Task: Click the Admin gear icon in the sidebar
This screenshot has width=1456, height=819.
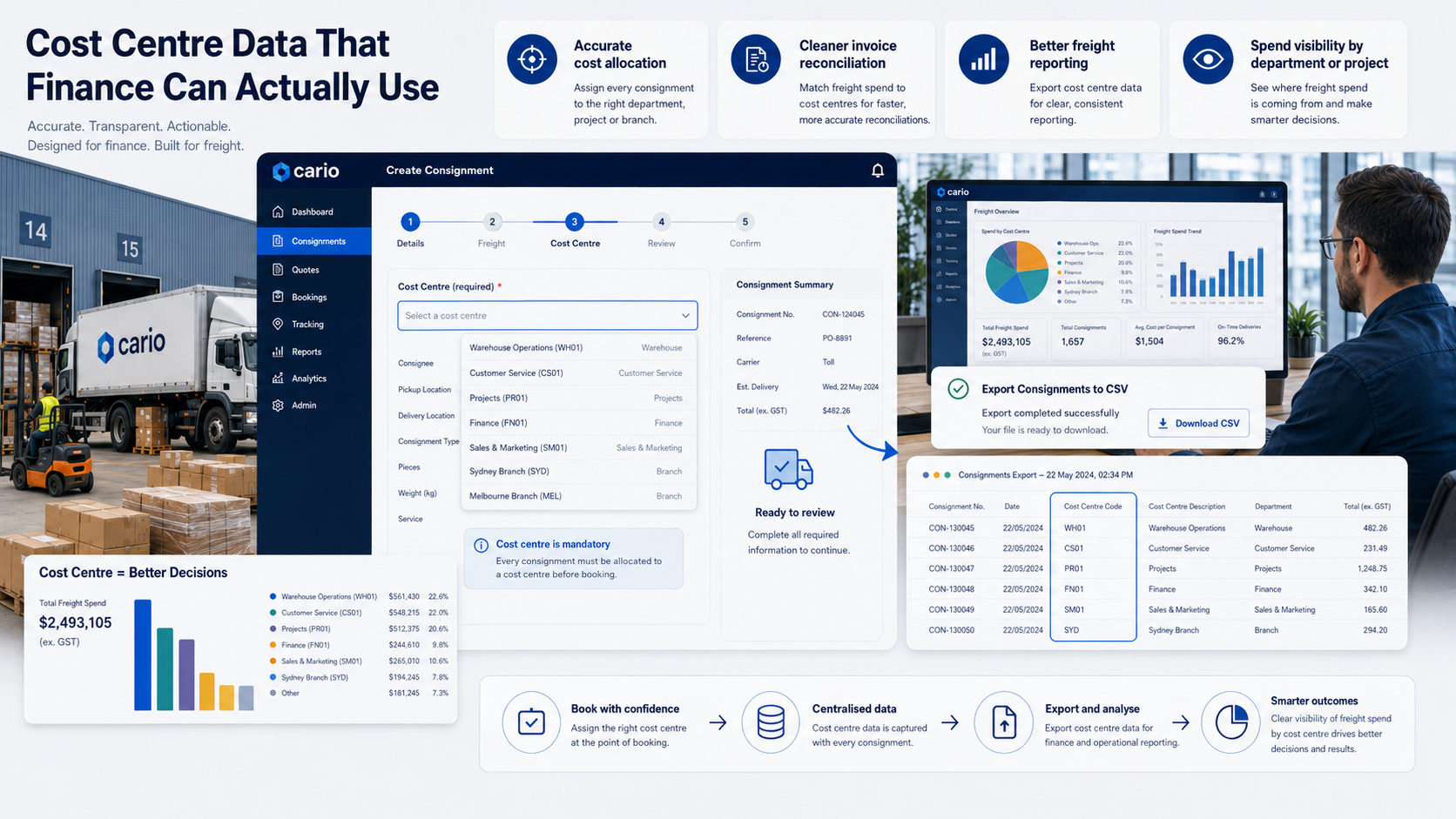Action: click(278, 406)
